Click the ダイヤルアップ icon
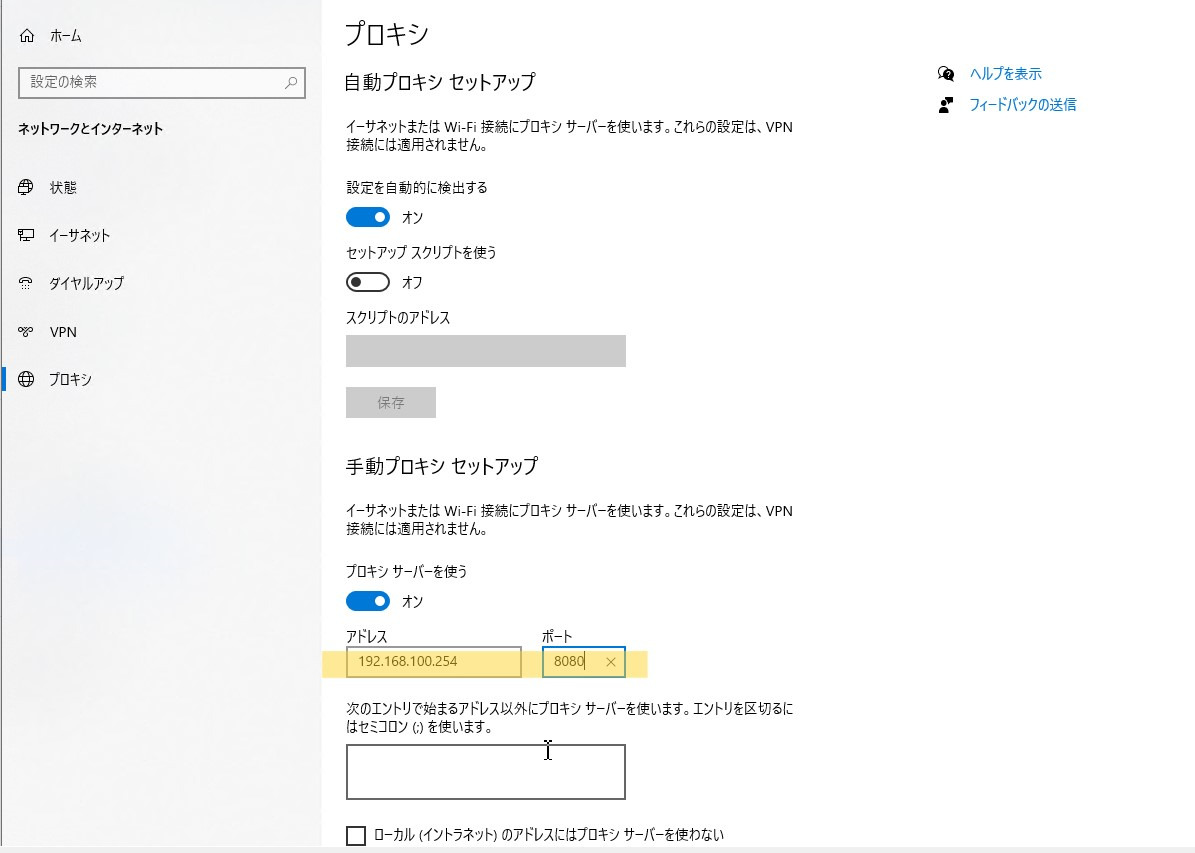Screen dimensions: 1195x853 coord(26,284)
